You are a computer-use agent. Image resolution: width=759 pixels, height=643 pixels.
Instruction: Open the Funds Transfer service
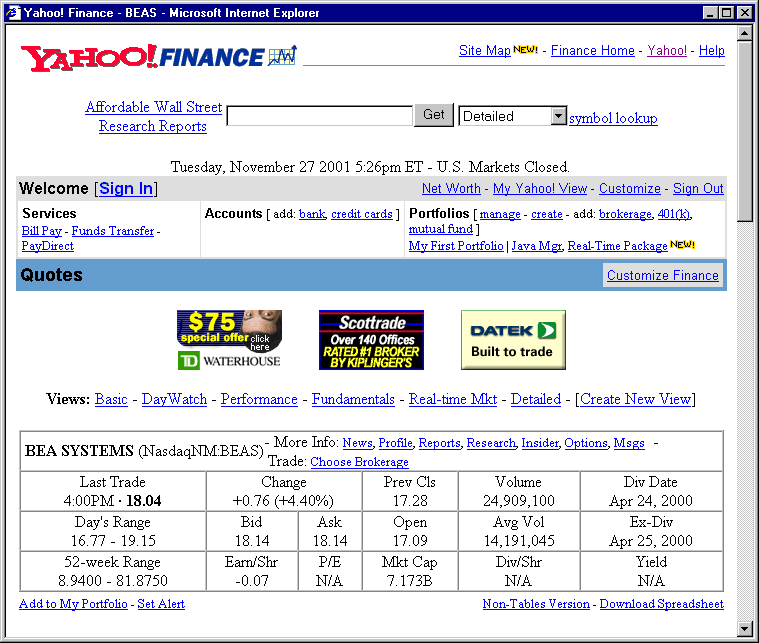point(113,231)
